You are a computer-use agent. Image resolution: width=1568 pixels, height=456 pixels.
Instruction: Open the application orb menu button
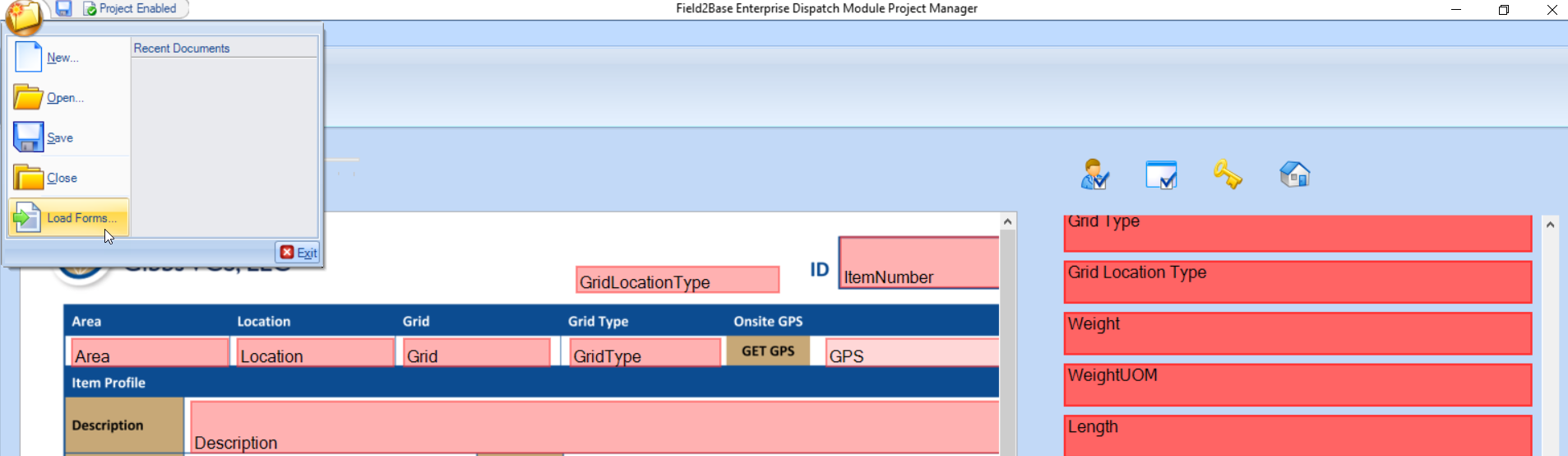(x=23, y=16)
